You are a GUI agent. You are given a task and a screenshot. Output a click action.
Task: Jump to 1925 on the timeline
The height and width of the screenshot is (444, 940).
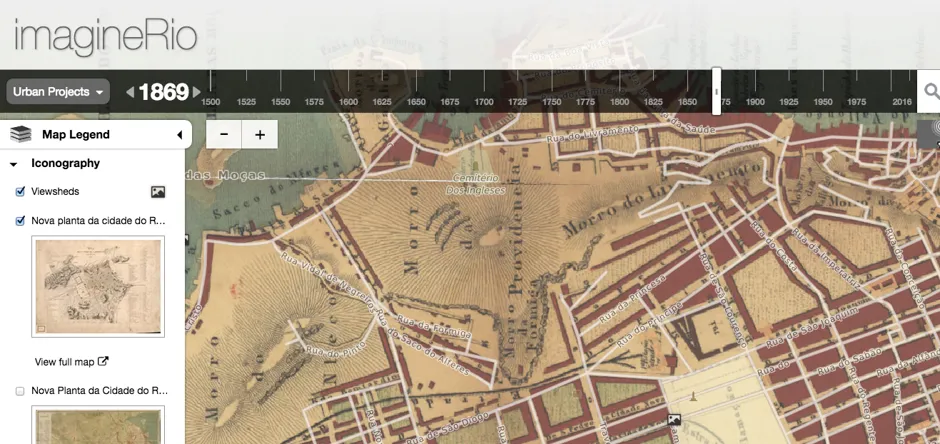(789, 102)
